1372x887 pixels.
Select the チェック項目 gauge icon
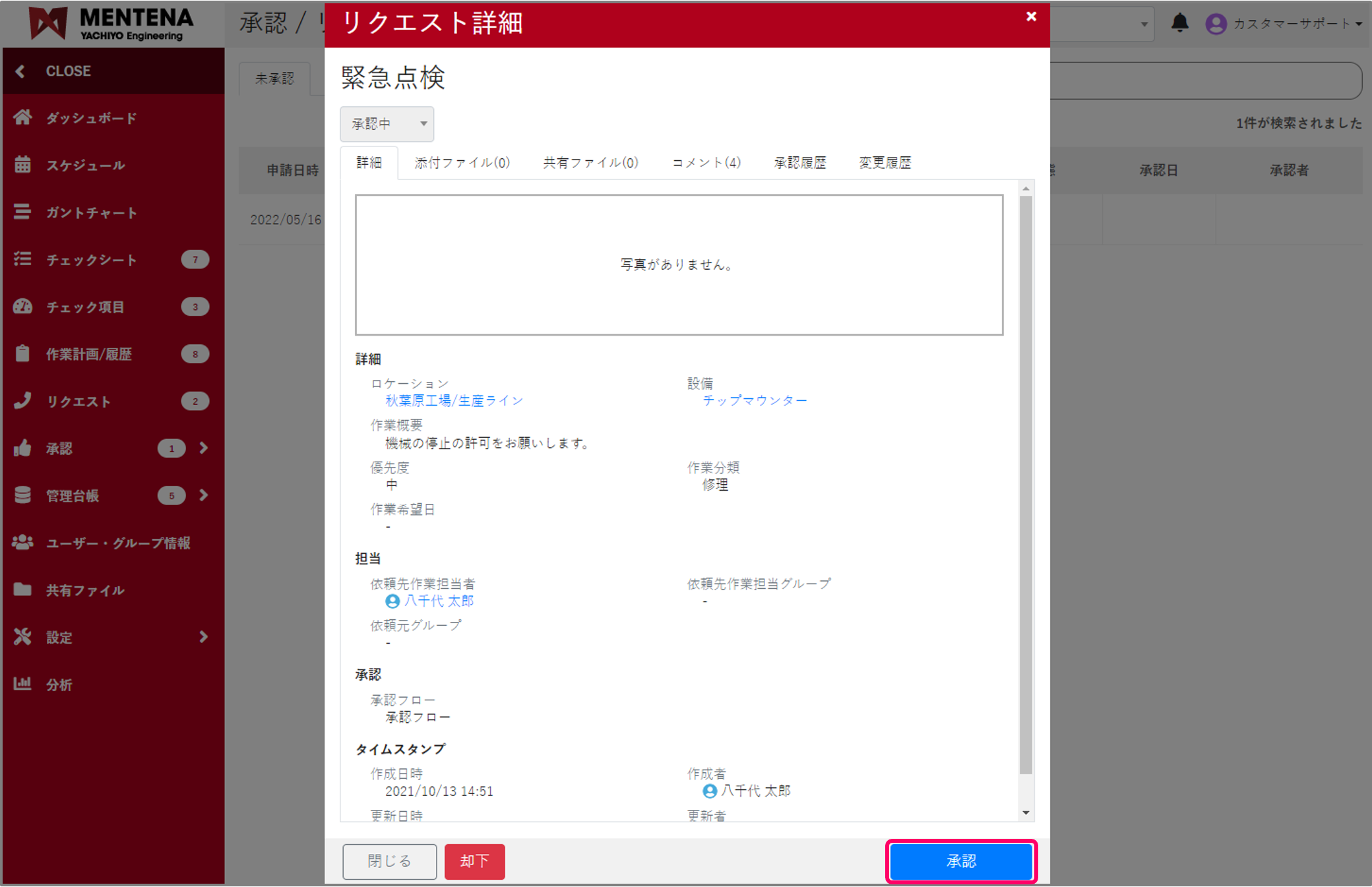pos(23,307)
